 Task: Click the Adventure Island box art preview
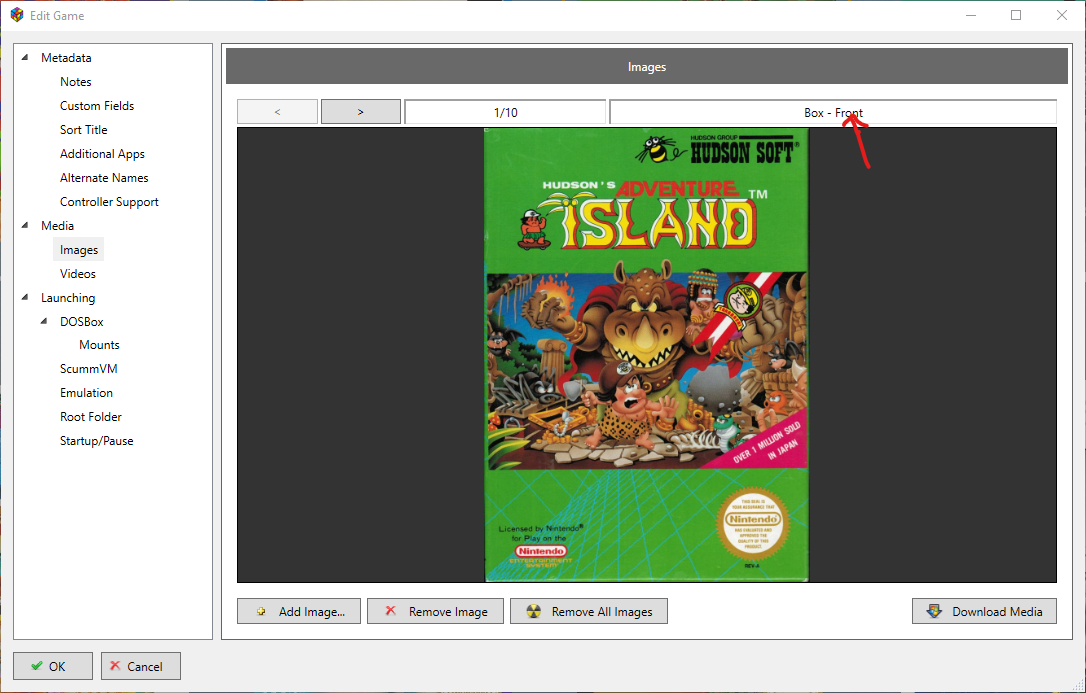[x=647, y=355]
